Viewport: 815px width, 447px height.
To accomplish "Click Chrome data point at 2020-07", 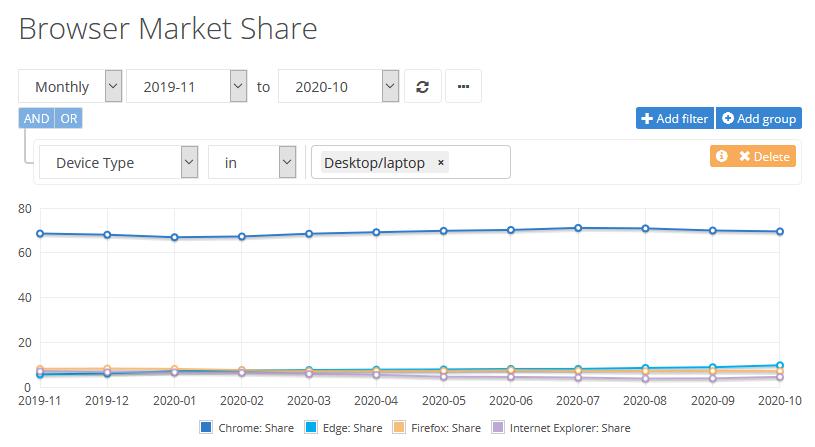I will [578, 228].
